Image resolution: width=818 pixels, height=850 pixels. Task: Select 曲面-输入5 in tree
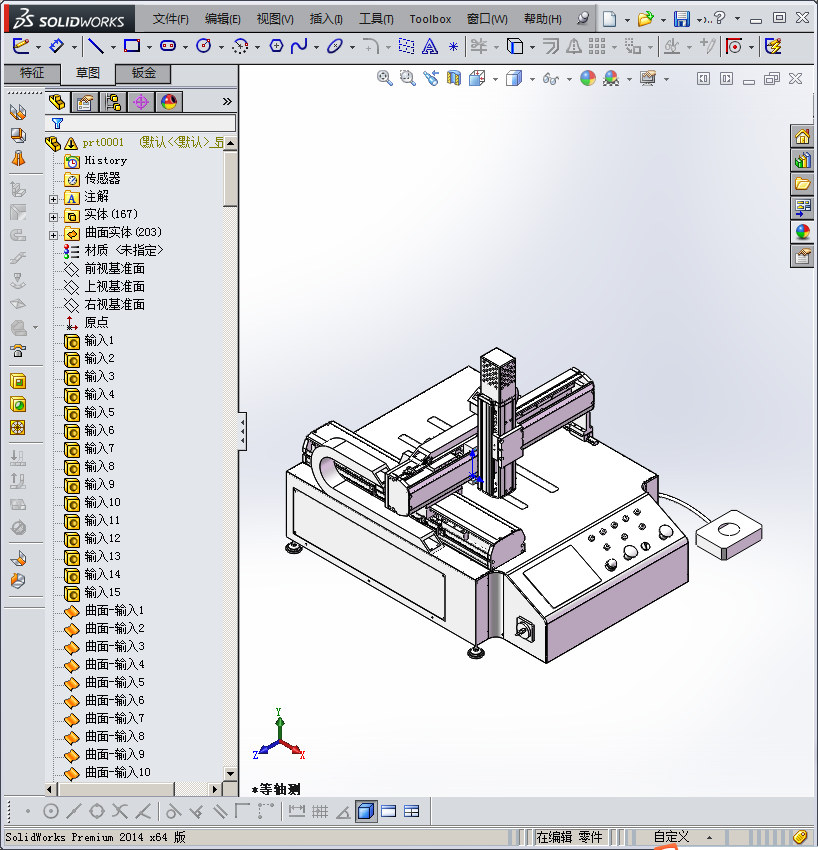(x=114, y=682)
